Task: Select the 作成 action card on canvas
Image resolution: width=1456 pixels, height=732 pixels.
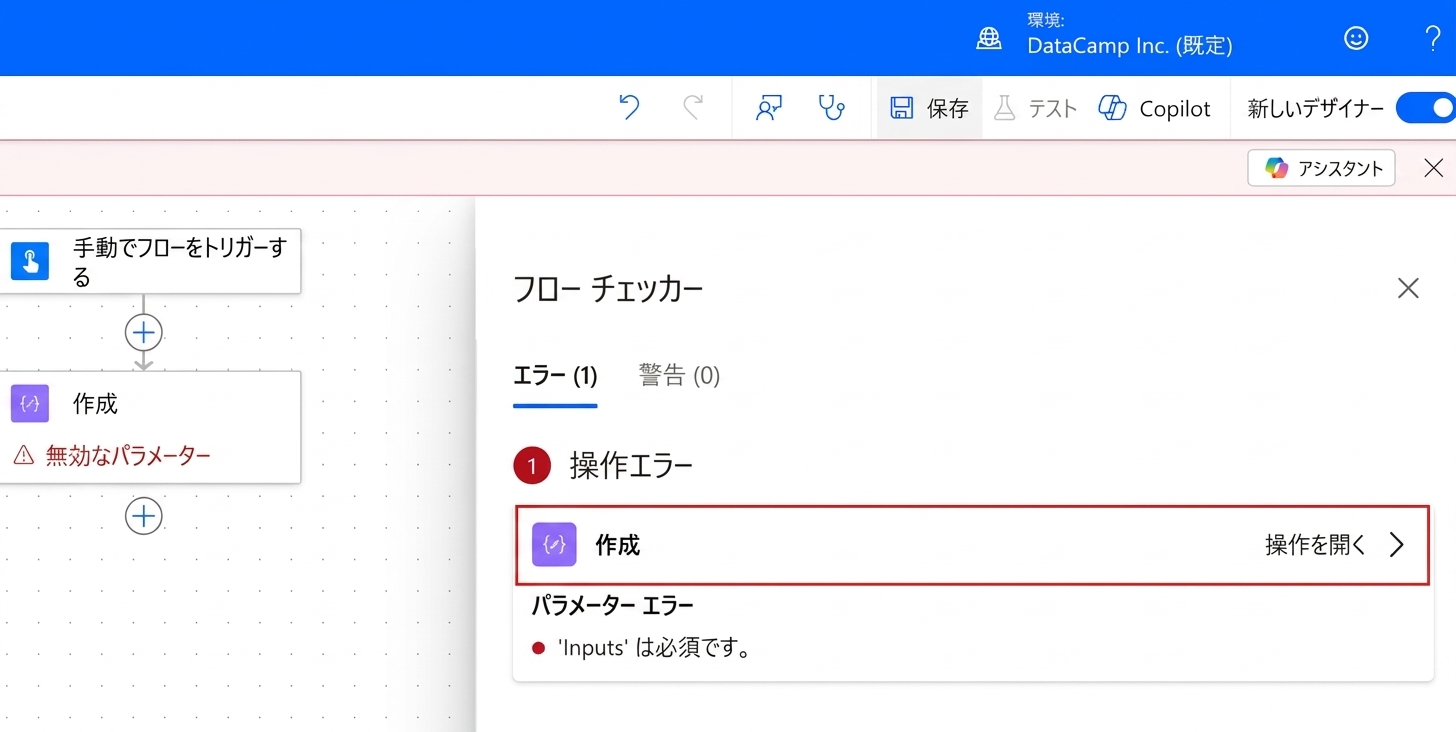Action: [150, 427]
